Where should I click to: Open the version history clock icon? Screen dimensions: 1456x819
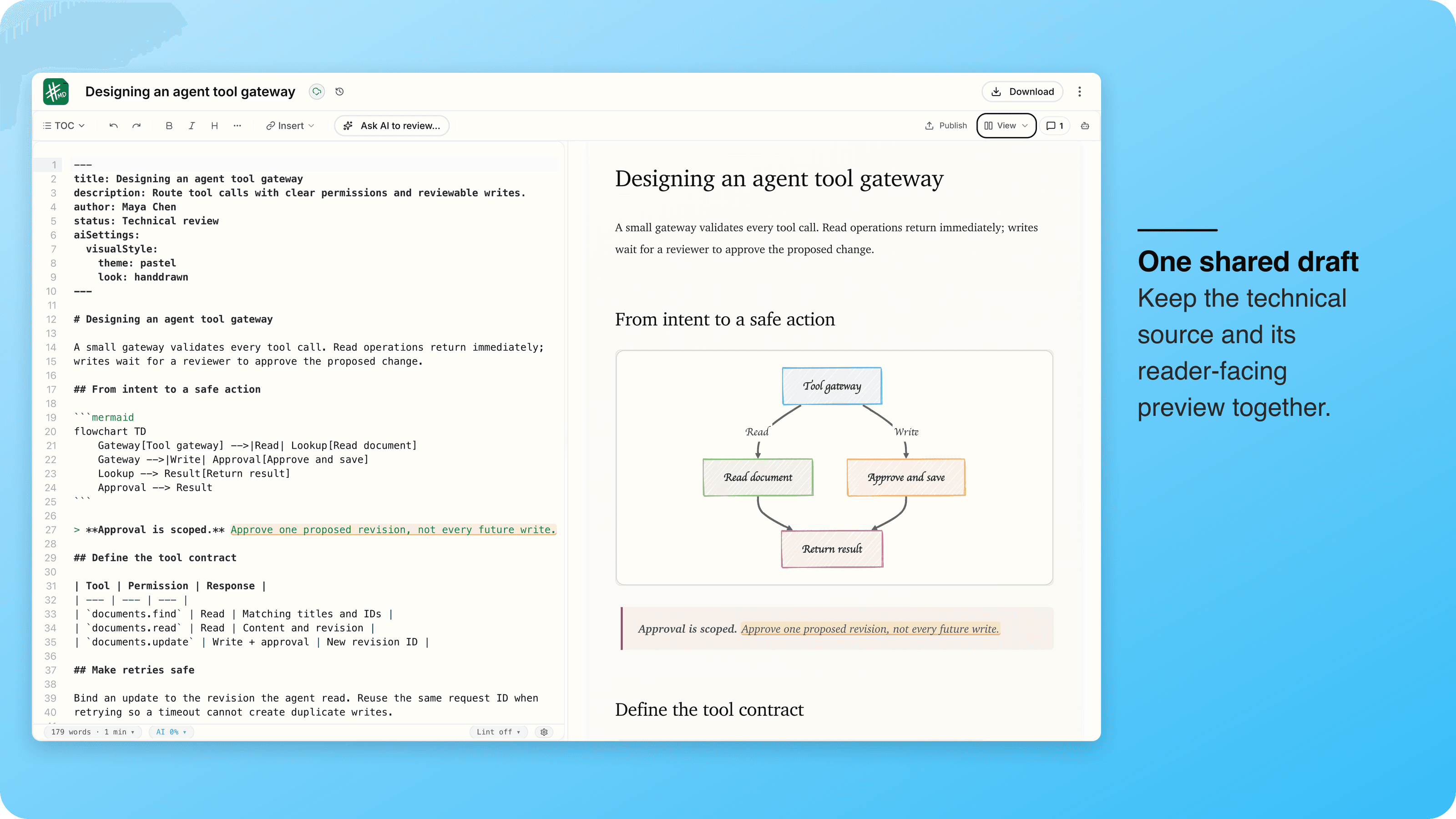[x=340, y=91]
